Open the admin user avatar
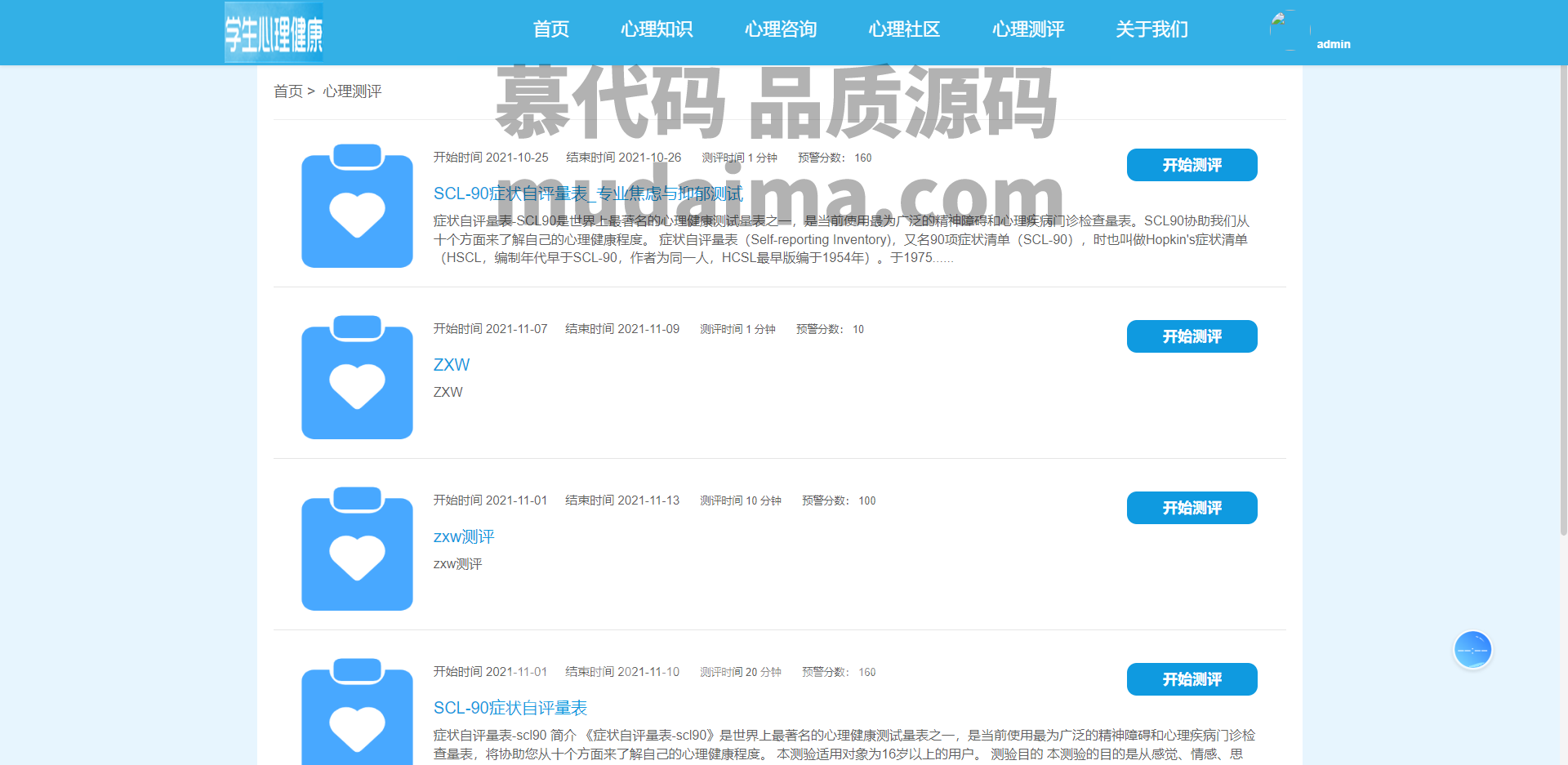 pyautogui.click(x=1290, y=30)
